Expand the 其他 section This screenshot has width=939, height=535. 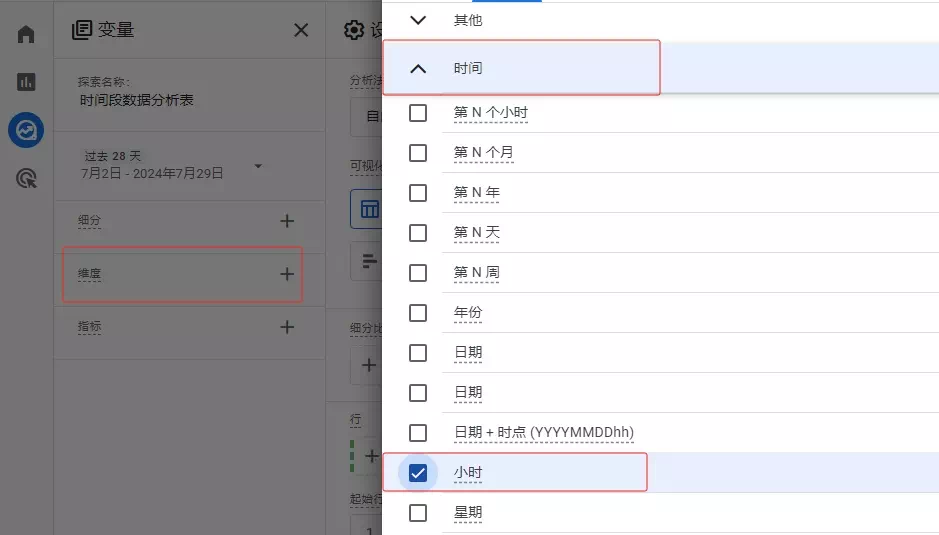(x=418, y=19)
